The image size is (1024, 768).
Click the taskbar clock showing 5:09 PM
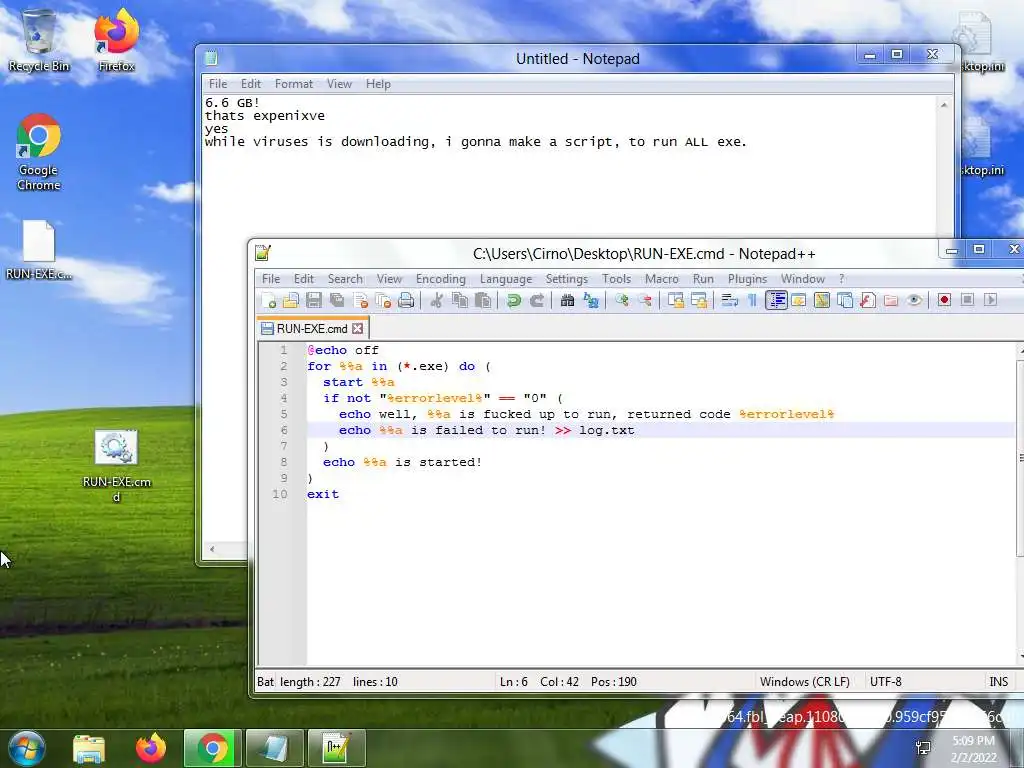[973, 749]
